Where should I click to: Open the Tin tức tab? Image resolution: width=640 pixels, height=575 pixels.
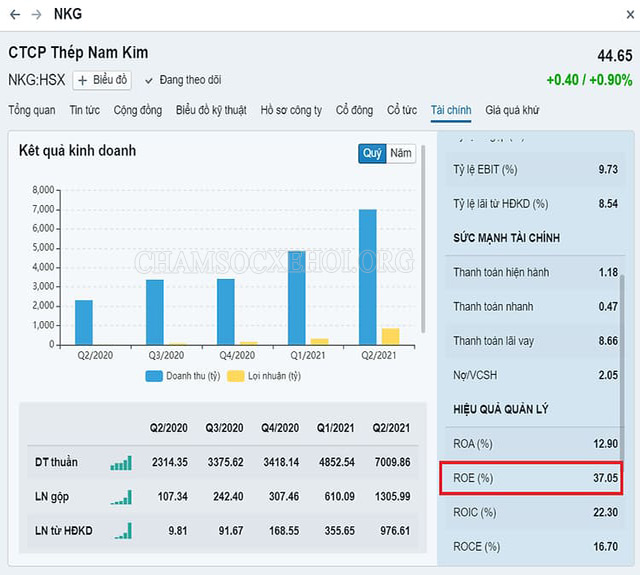click(84, 110)
